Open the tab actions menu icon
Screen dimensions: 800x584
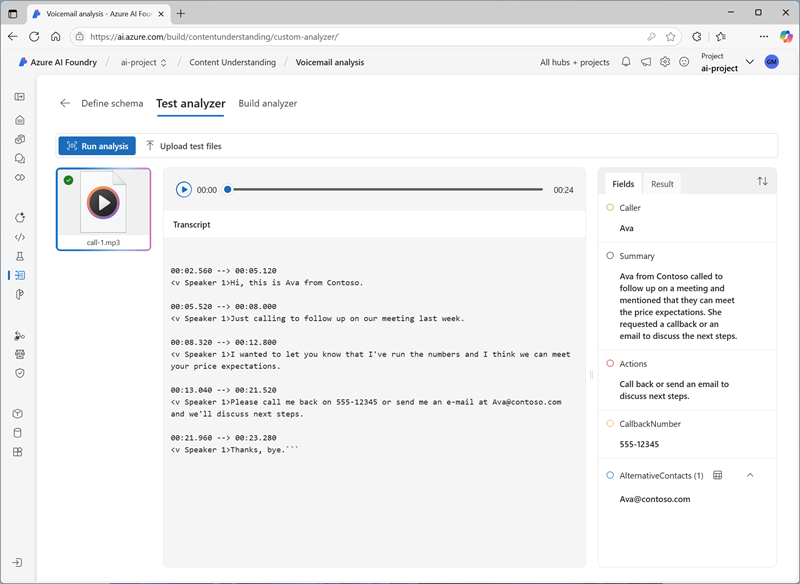[13, 14]
